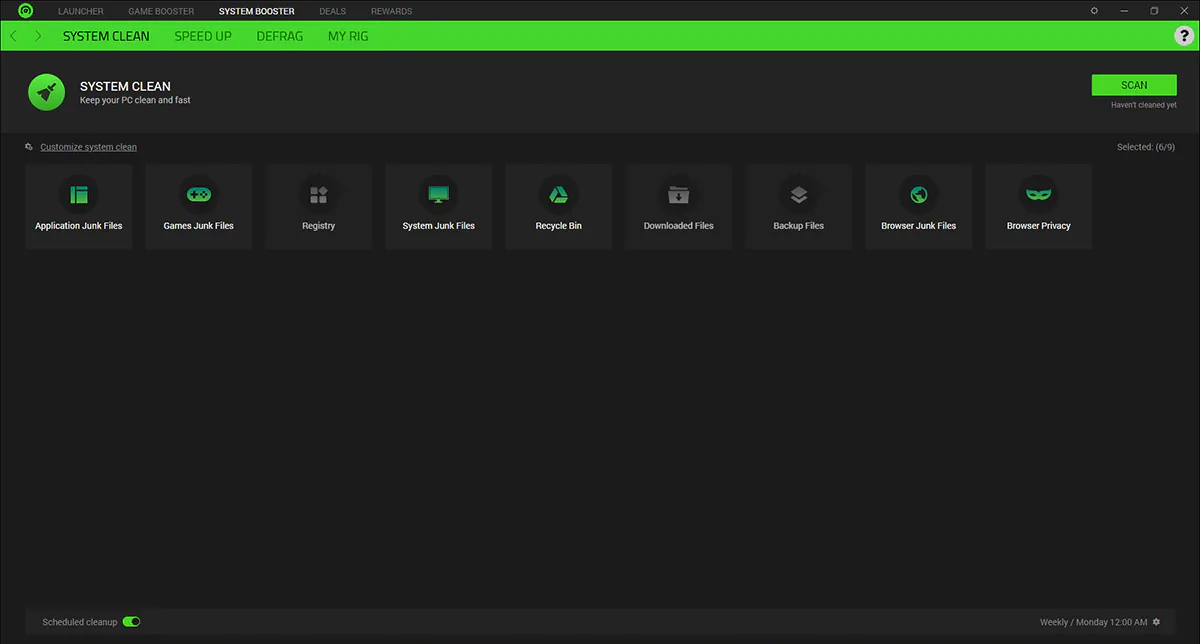Open the help question mark icon
1200x644 pixels.
(1184, 36)
